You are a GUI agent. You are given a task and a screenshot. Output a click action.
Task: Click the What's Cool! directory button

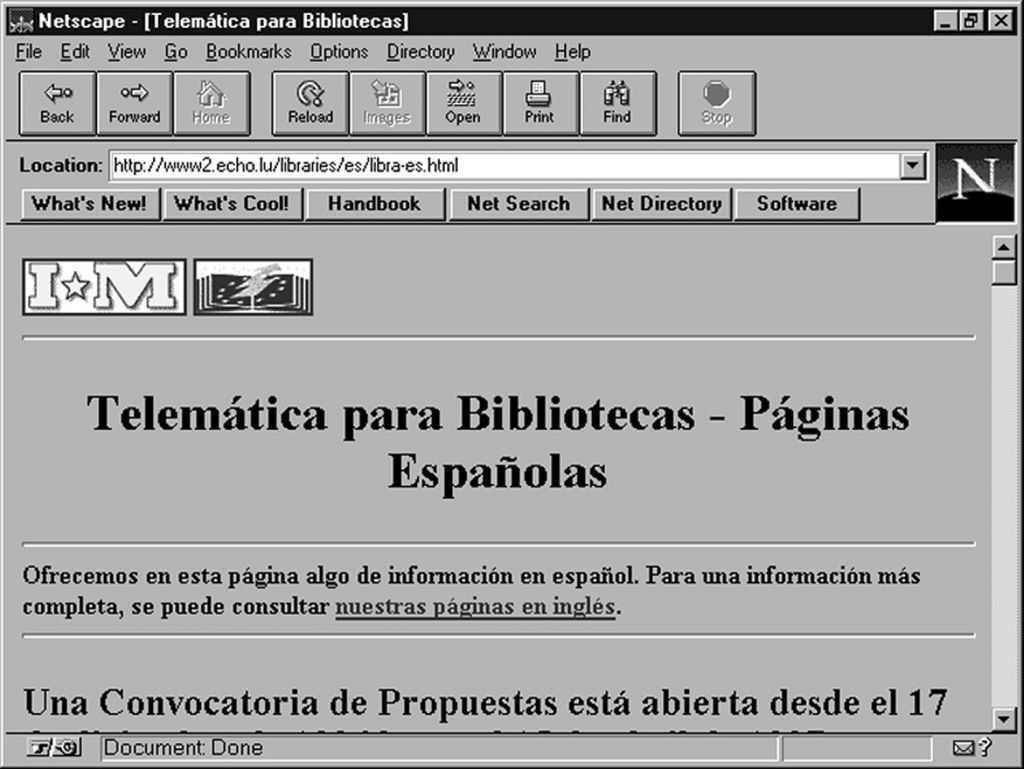232,204
